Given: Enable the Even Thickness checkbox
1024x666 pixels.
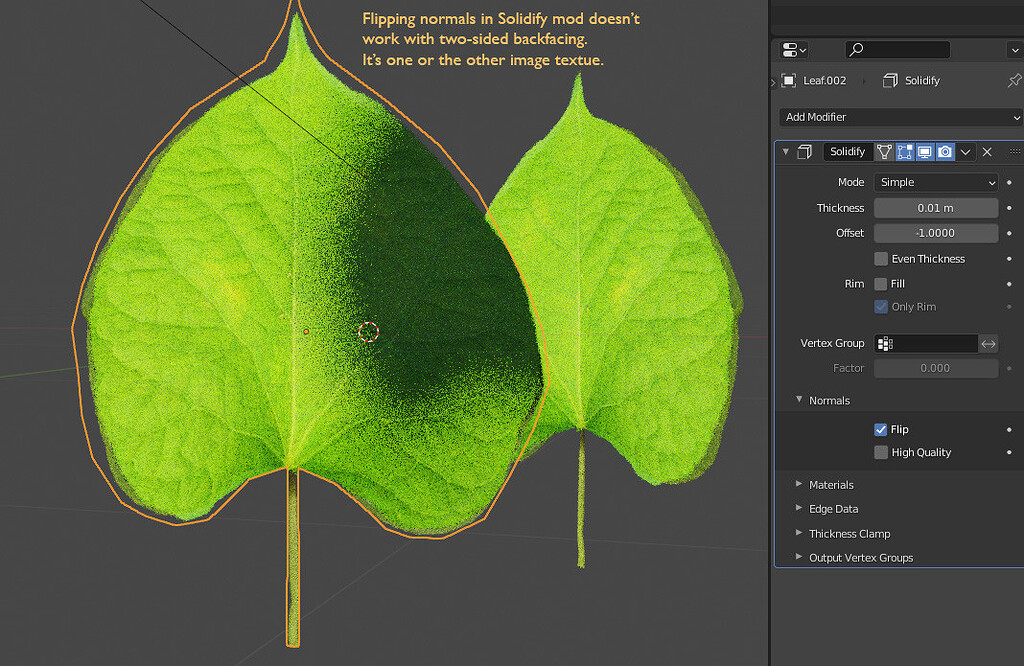Looking at the screenshot, I should 879,258.
